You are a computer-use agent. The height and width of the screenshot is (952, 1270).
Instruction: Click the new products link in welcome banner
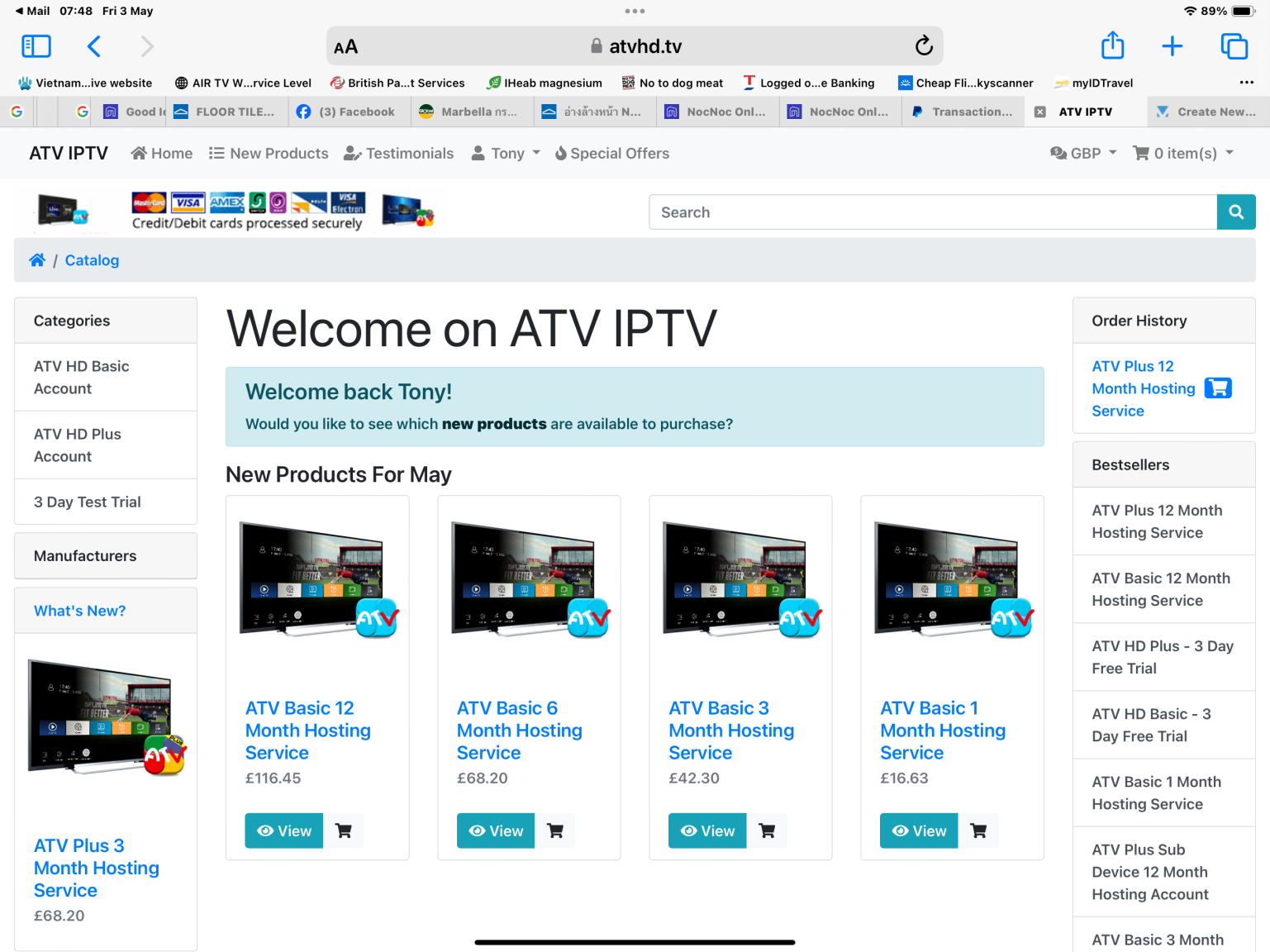[494, 424]
